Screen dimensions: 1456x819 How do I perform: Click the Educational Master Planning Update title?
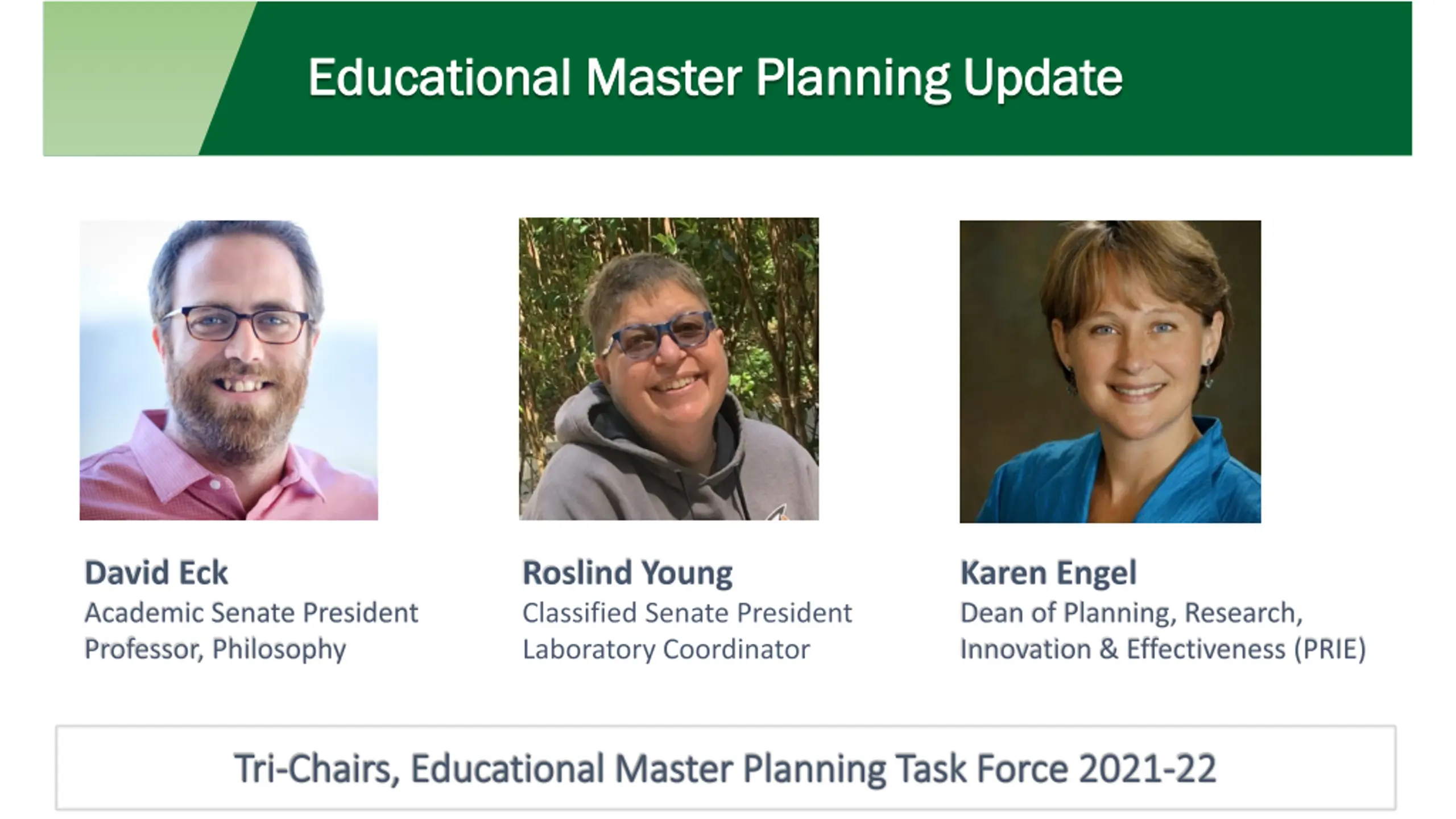[x=715, y=78]
